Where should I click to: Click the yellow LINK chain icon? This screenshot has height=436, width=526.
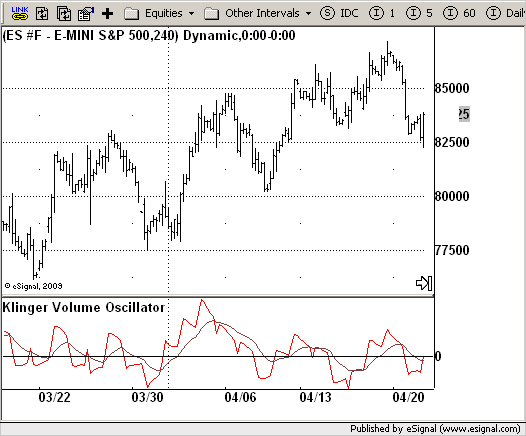point(20,13)
